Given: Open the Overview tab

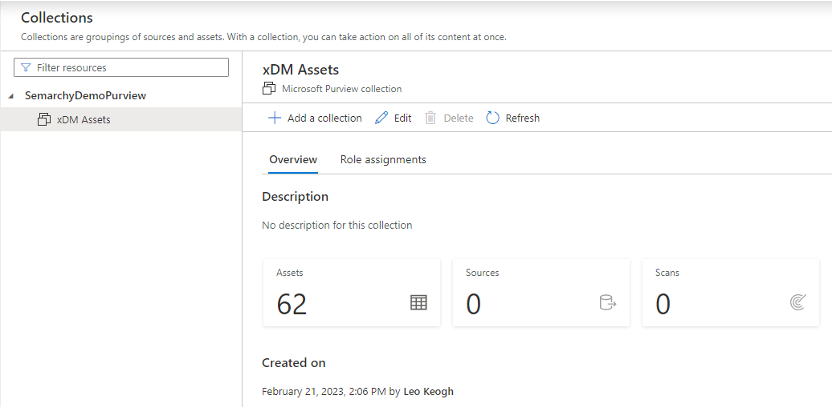Looking at the screenshot, I should pyautogui.click(x=293, y=160).
